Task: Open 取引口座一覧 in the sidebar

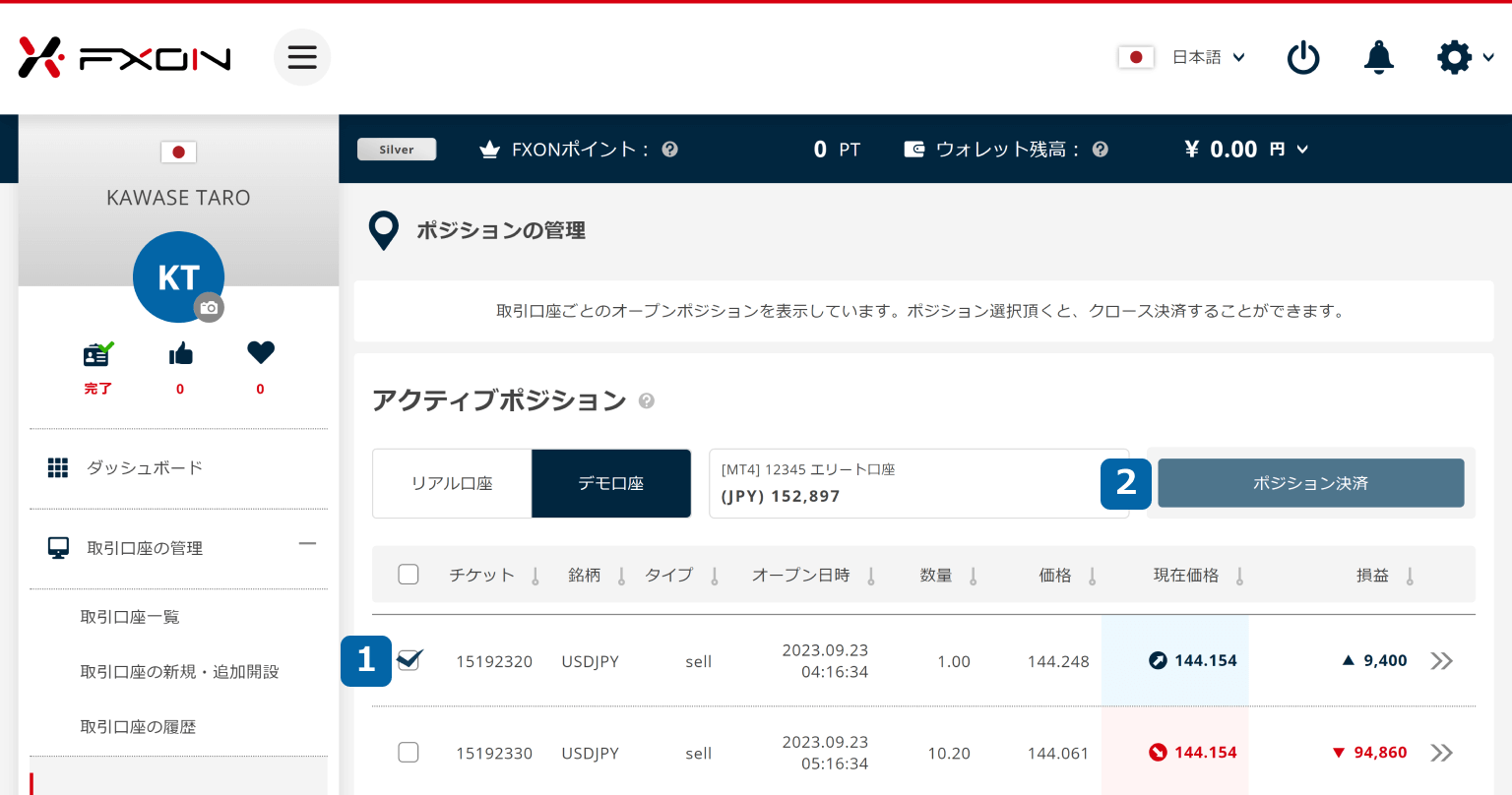Action: coord(130,617)
